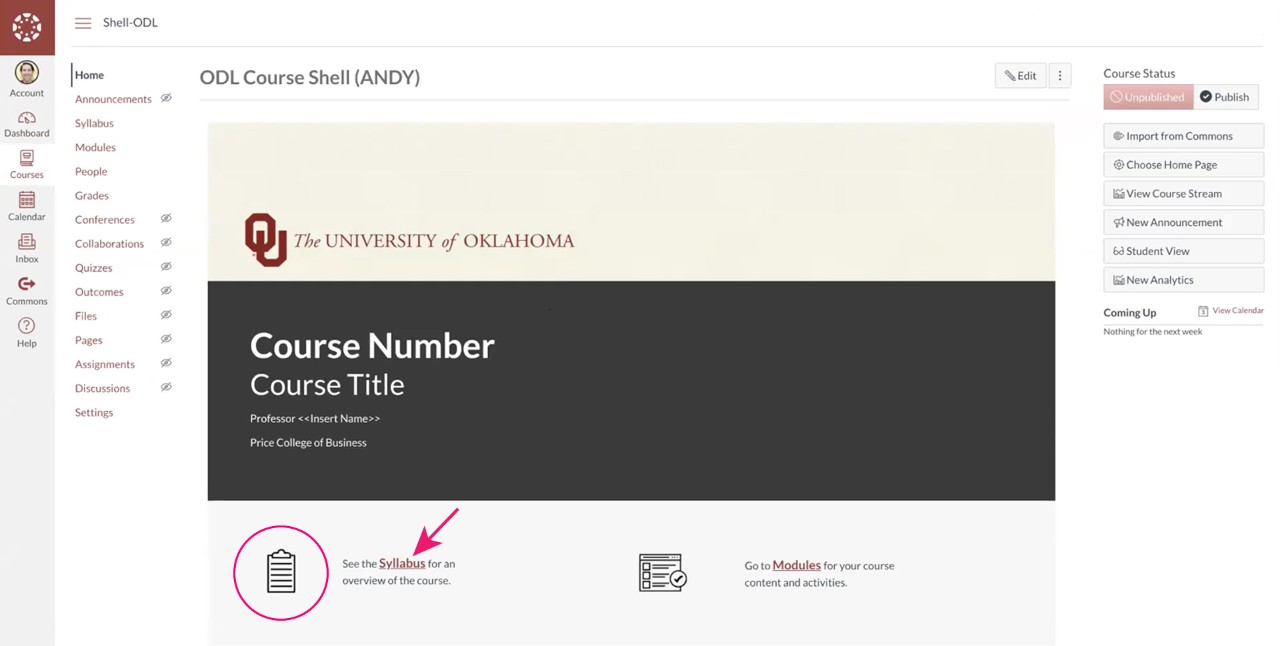Open Choose Home Page selector
The height and width of the screenshot is (646, 1280).
[x=1183, y=165]
